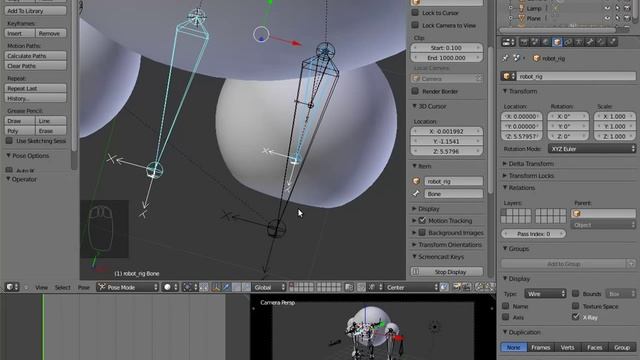Toggle Background Images checkbox
The image size is (640, 360).
(x=422, y=233)
